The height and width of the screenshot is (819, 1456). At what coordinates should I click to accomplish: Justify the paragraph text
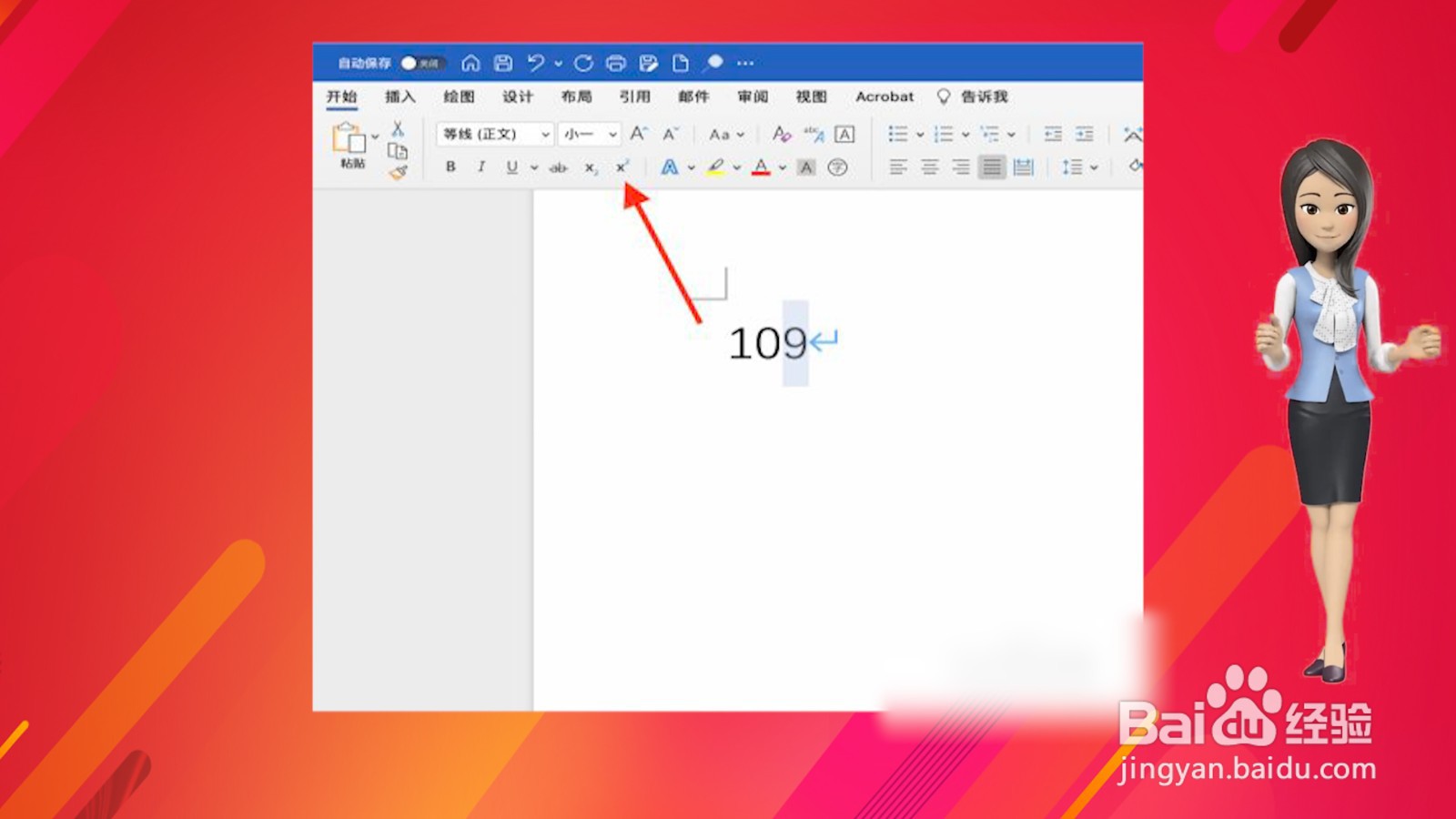coord(992,167)
